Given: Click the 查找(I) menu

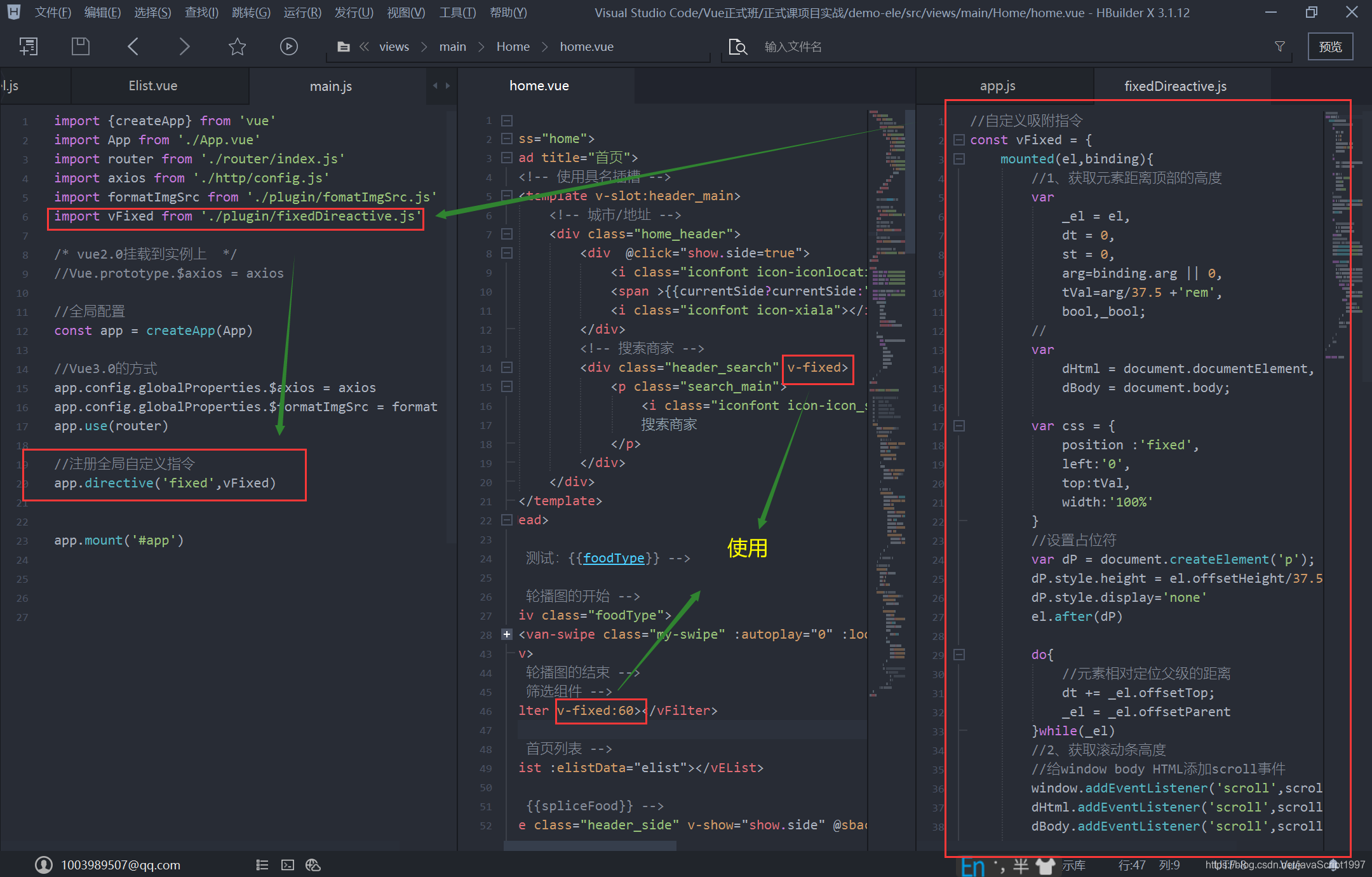Looking at the screenshot, I should click(201, 13).
